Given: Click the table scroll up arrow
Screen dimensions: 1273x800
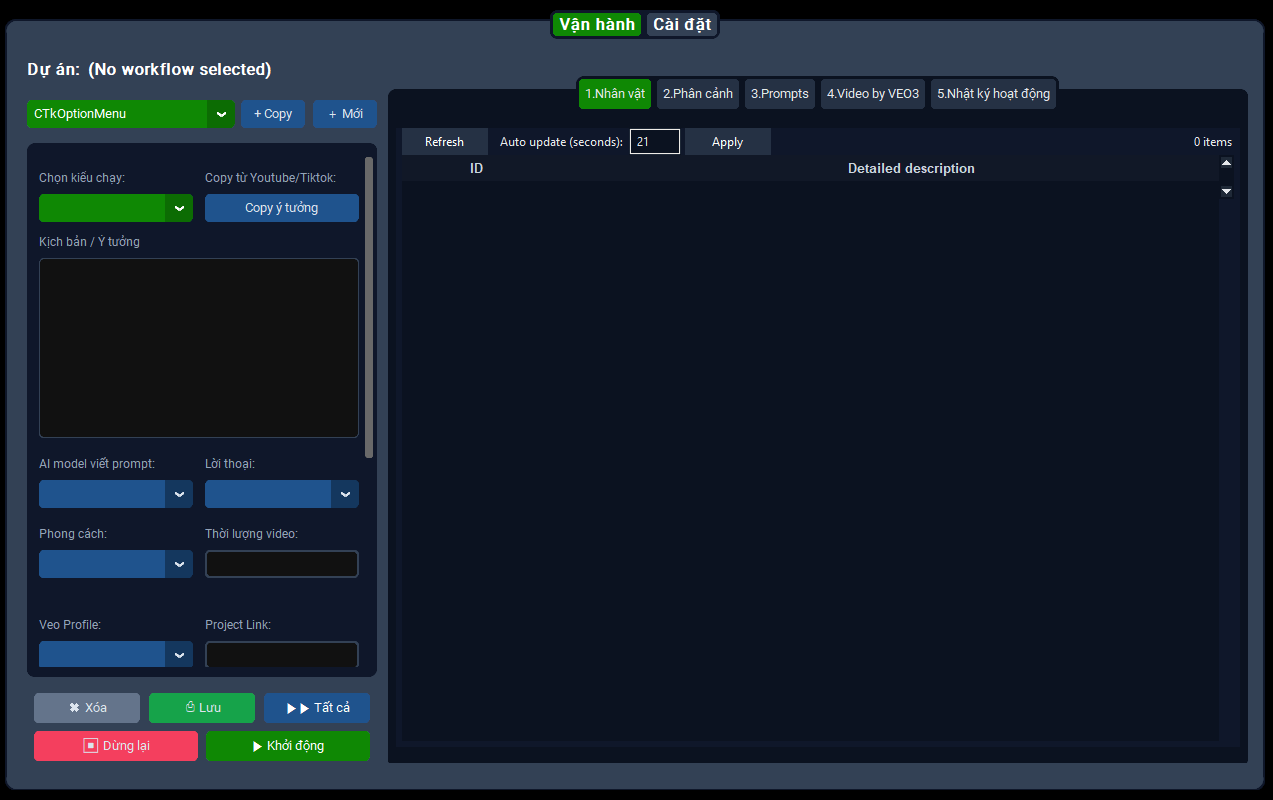Looking at the screenshot, I should point(1226,163).
